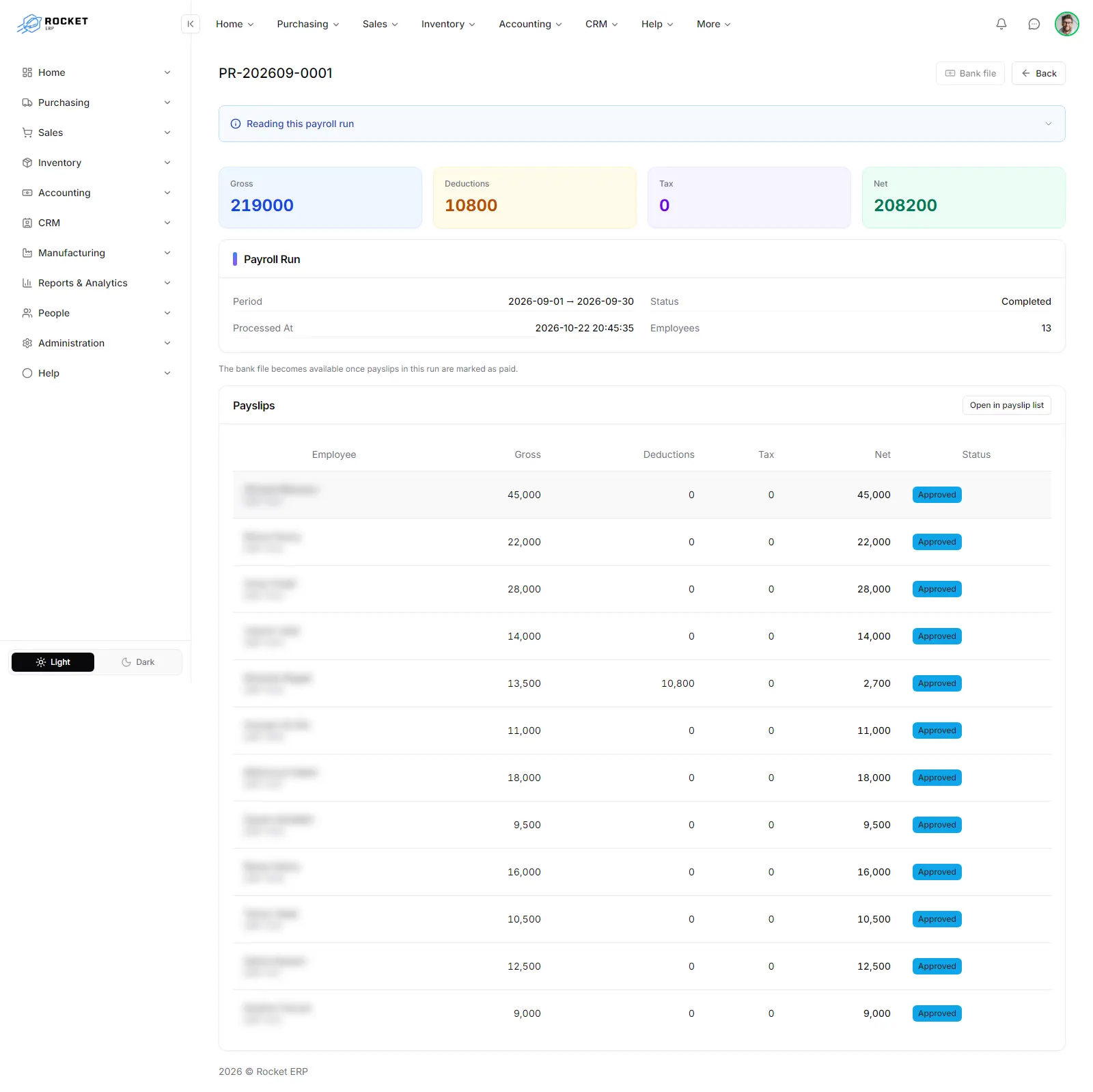Viewport: 1093px width, 1092px height.
Task: Click the Gross column header
Action: tap(527, 454)
